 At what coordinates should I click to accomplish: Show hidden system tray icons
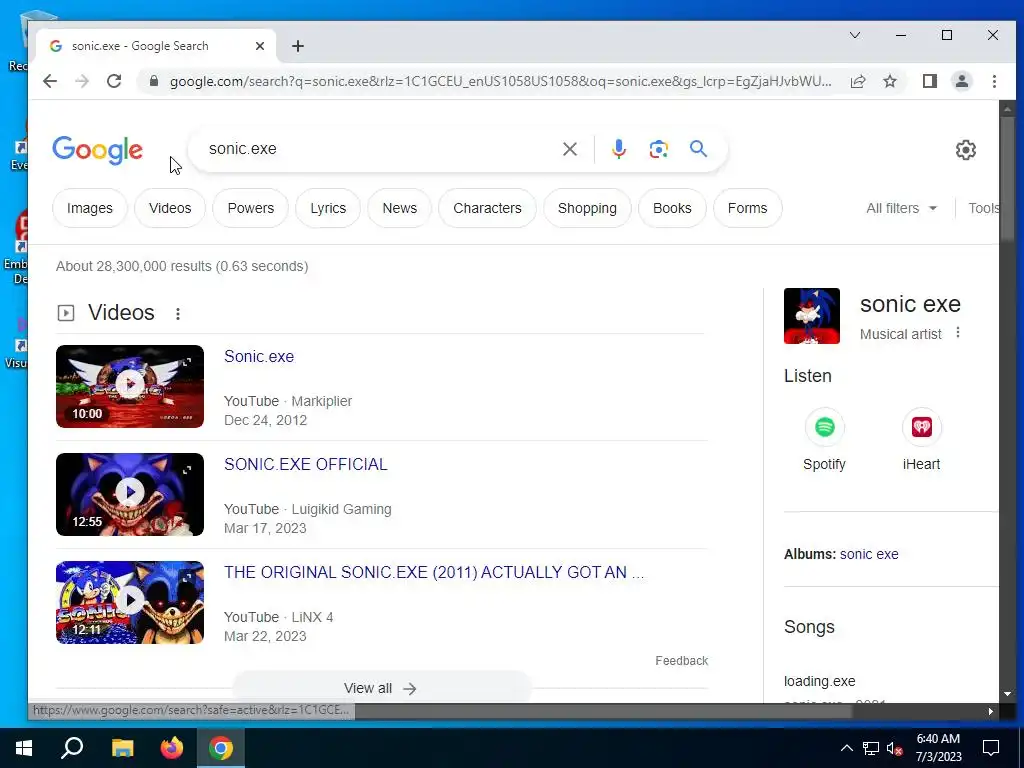(x=846, y=748)
